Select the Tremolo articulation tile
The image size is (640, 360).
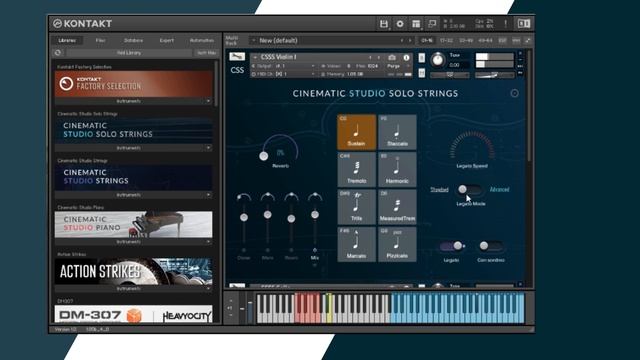point(356,169)
